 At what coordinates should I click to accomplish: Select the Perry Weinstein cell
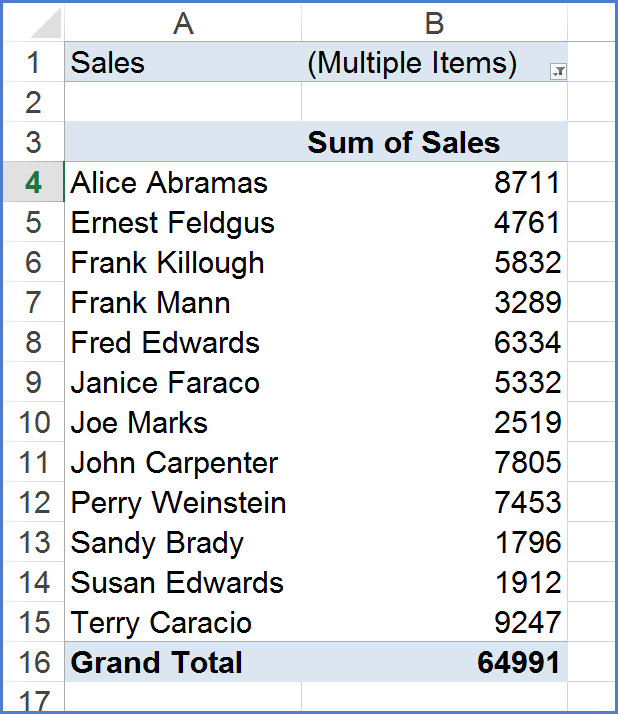coord(183,502)
